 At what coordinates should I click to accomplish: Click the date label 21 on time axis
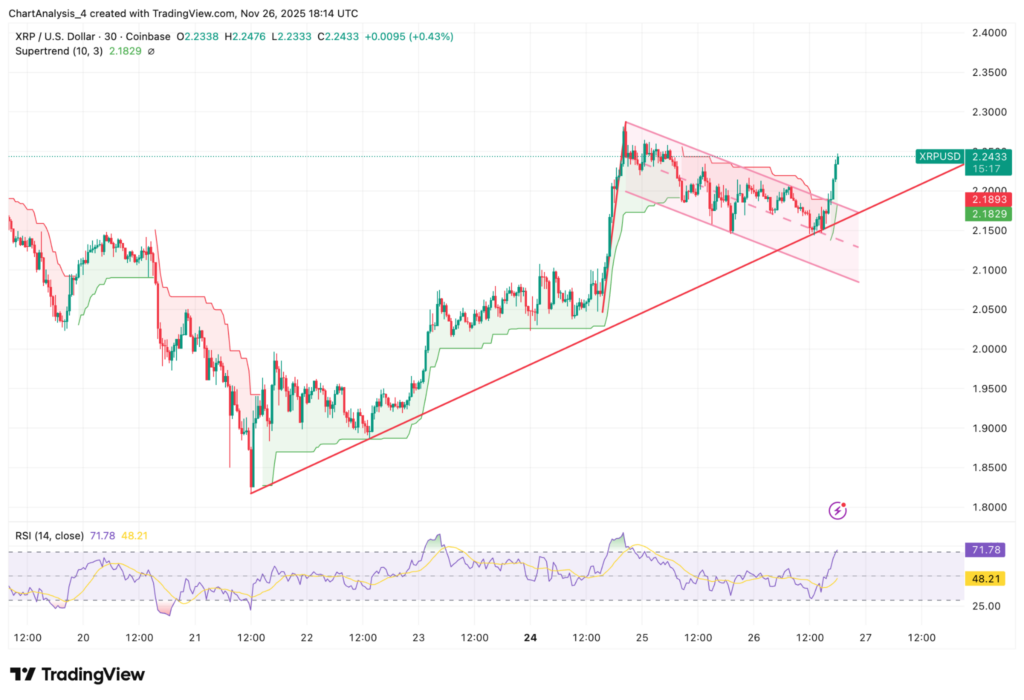[194, 637]
